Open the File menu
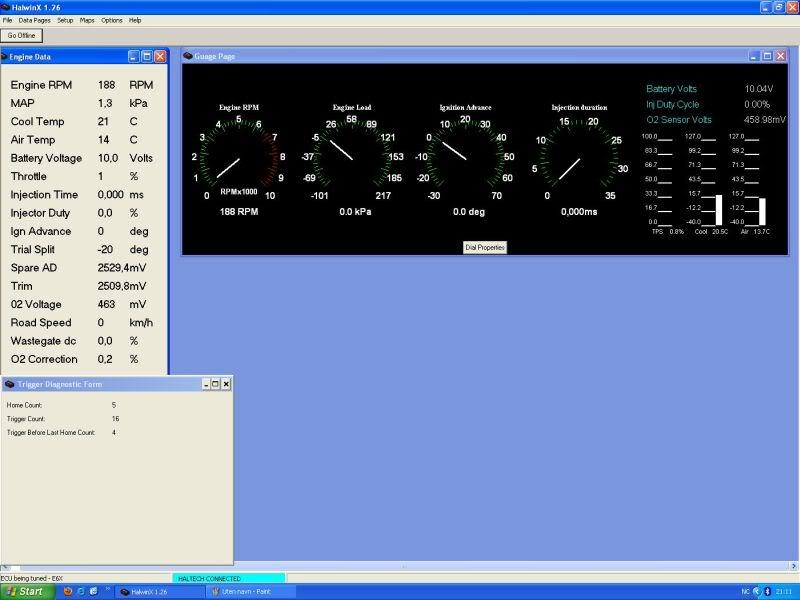 click(x=7, y=20)
